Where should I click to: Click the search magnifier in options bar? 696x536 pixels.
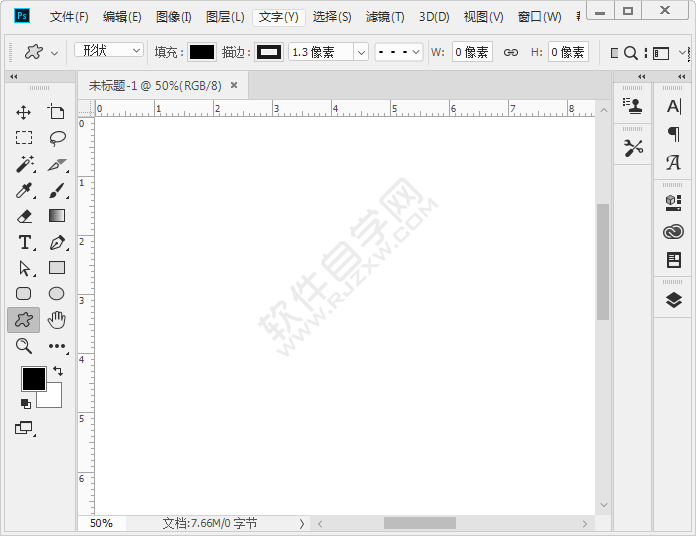coord(630,53)
